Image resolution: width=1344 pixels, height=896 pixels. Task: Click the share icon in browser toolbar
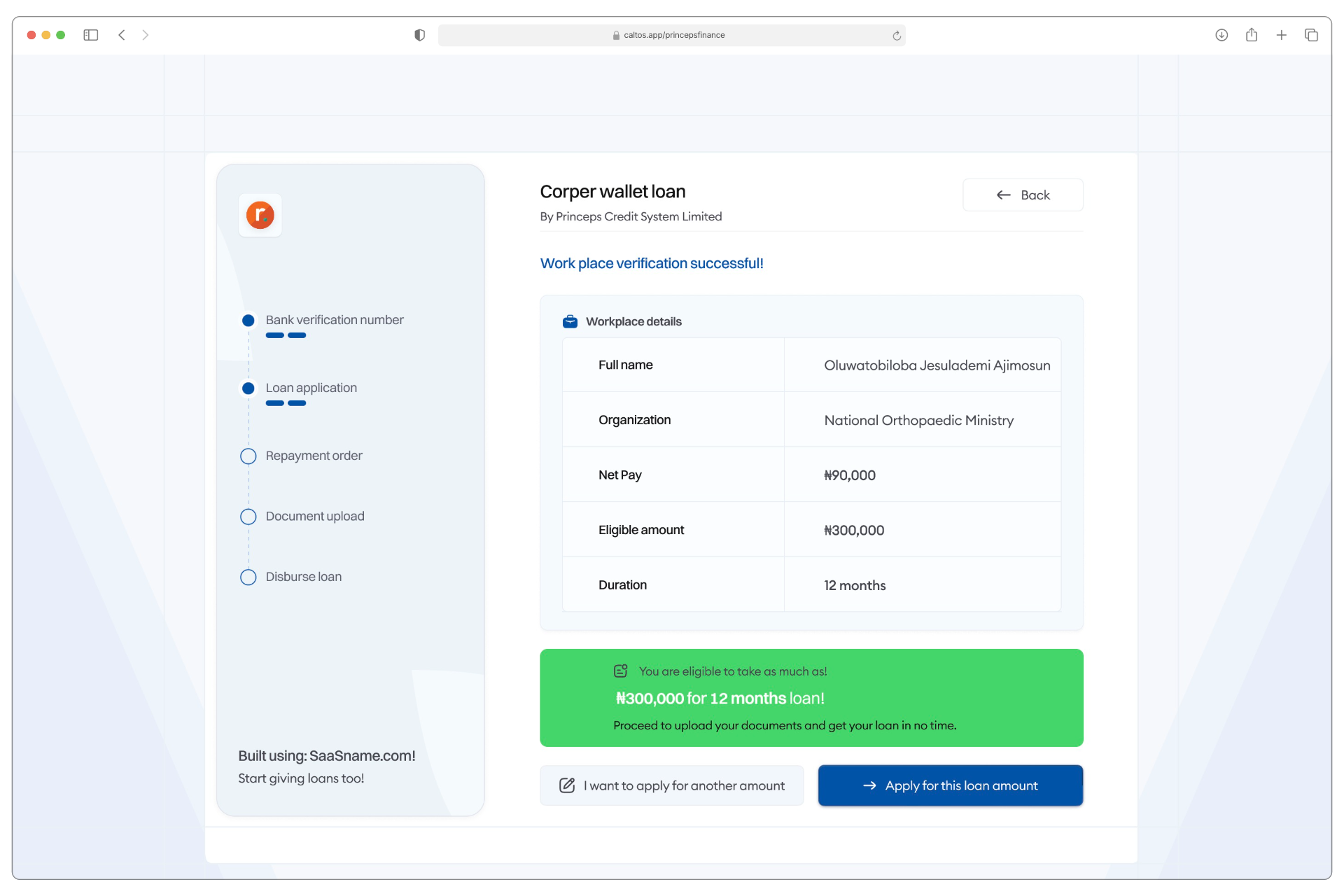[x=1252, y=35]
